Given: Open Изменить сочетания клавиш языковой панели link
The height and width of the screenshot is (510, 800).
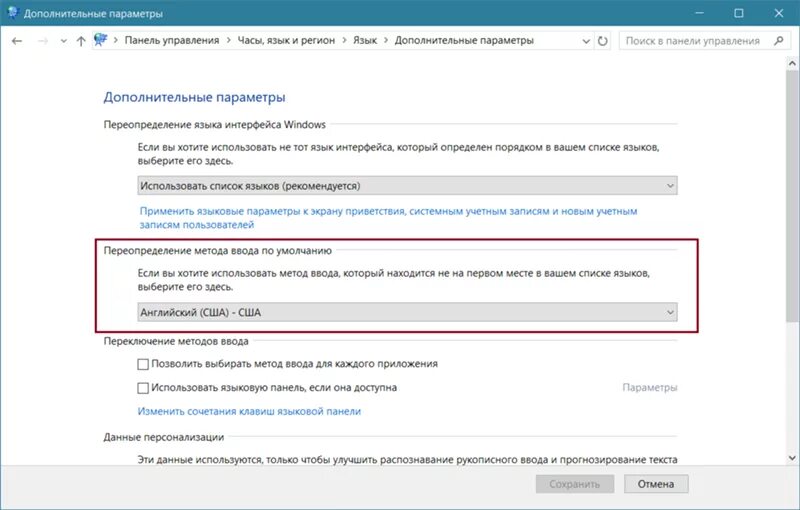Looking at the screenshot, I should (249, 411).
